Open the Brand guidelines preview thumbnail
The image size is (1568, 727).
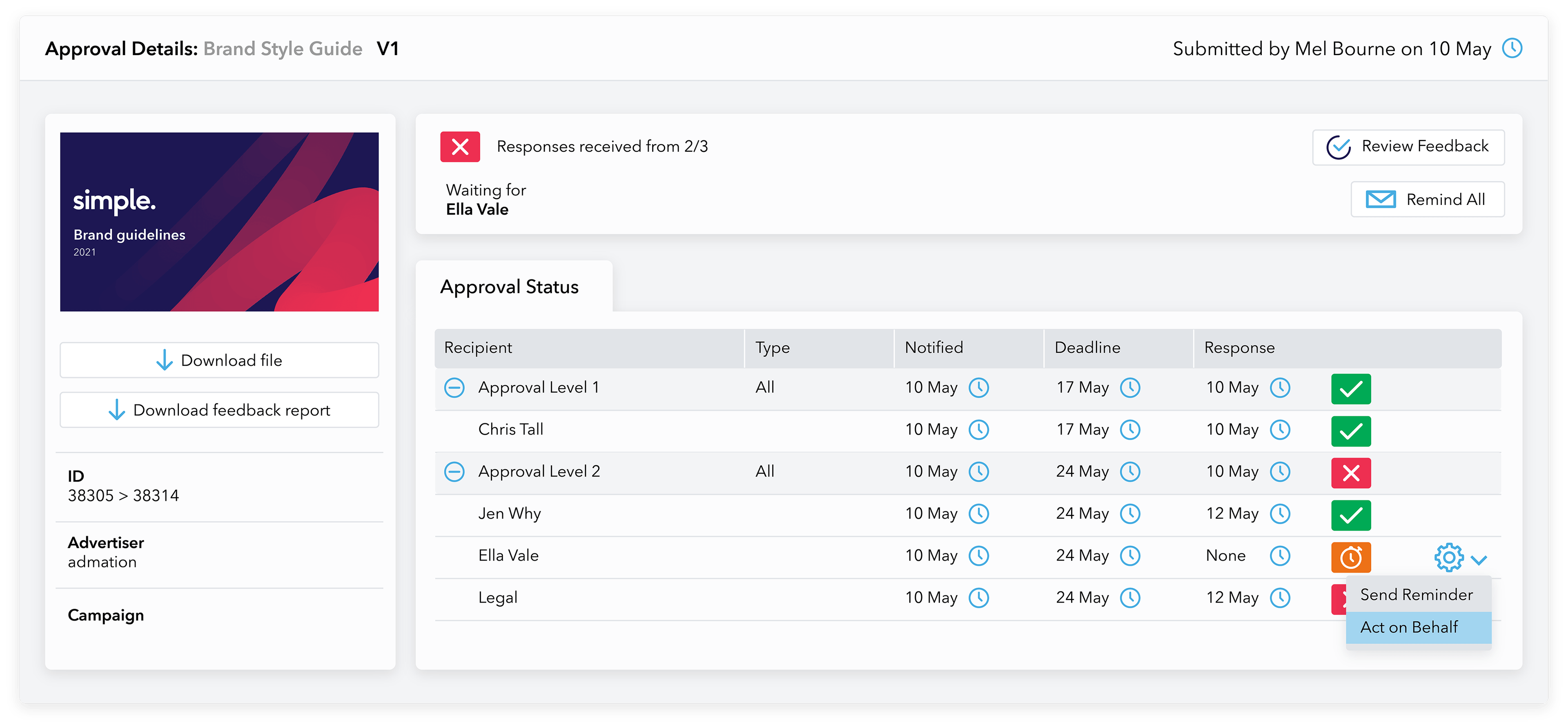(219, 222)
